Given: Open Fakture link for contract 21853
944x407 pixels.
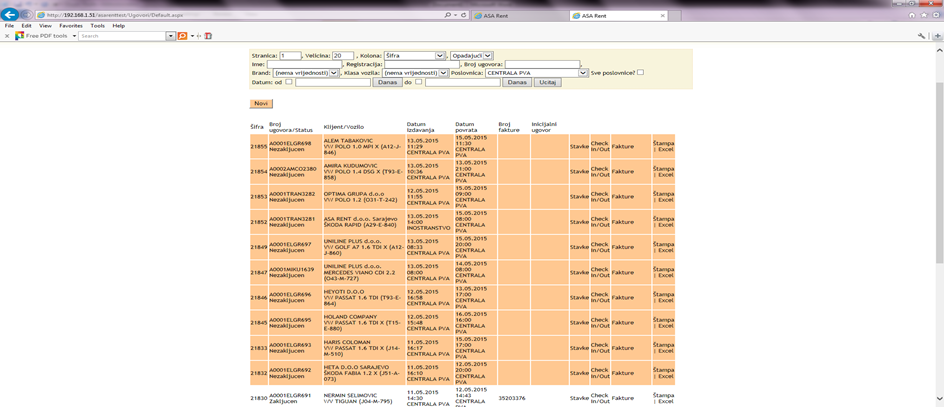Looking at the screenshot, I should click(623, 197).
